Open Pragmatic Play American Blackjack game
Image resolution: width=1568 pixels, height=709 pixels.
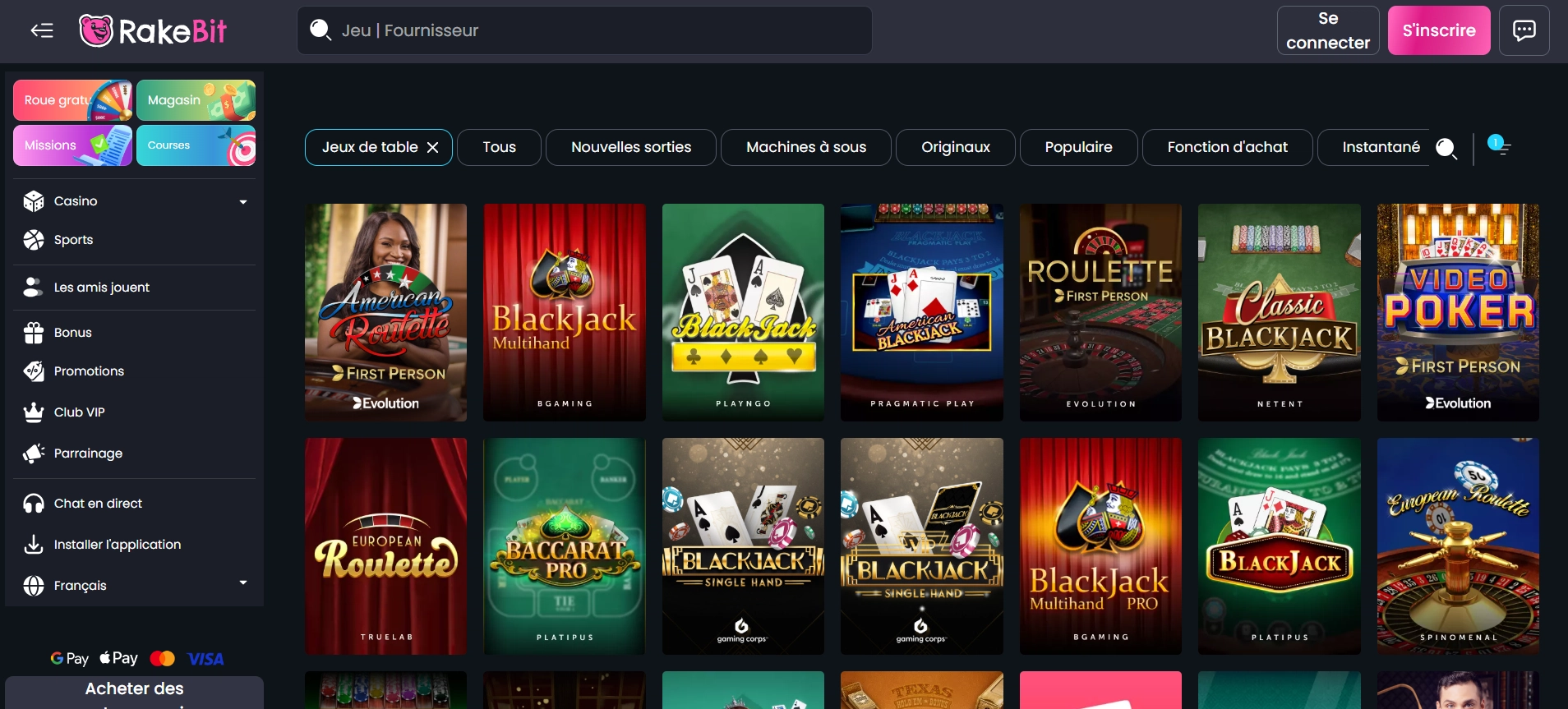[922, 312]
